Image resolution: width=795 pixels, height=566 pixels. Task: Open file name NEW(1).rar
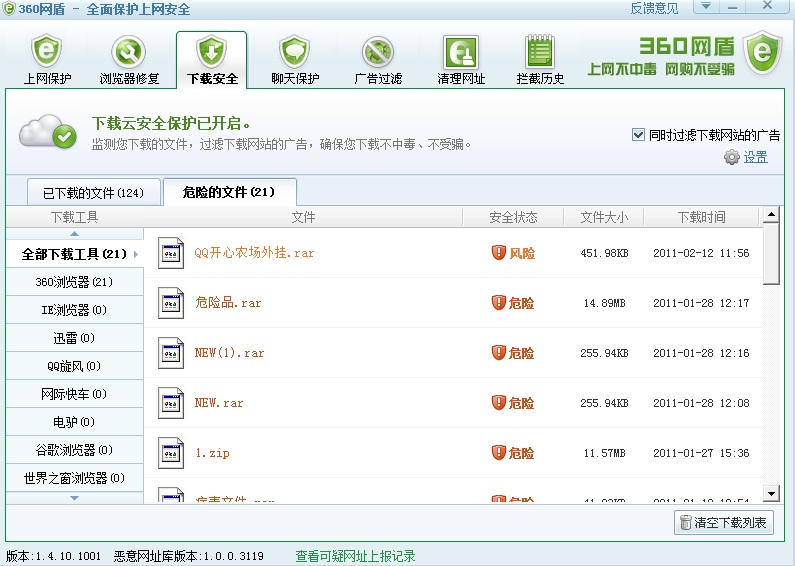coord(229,352)
